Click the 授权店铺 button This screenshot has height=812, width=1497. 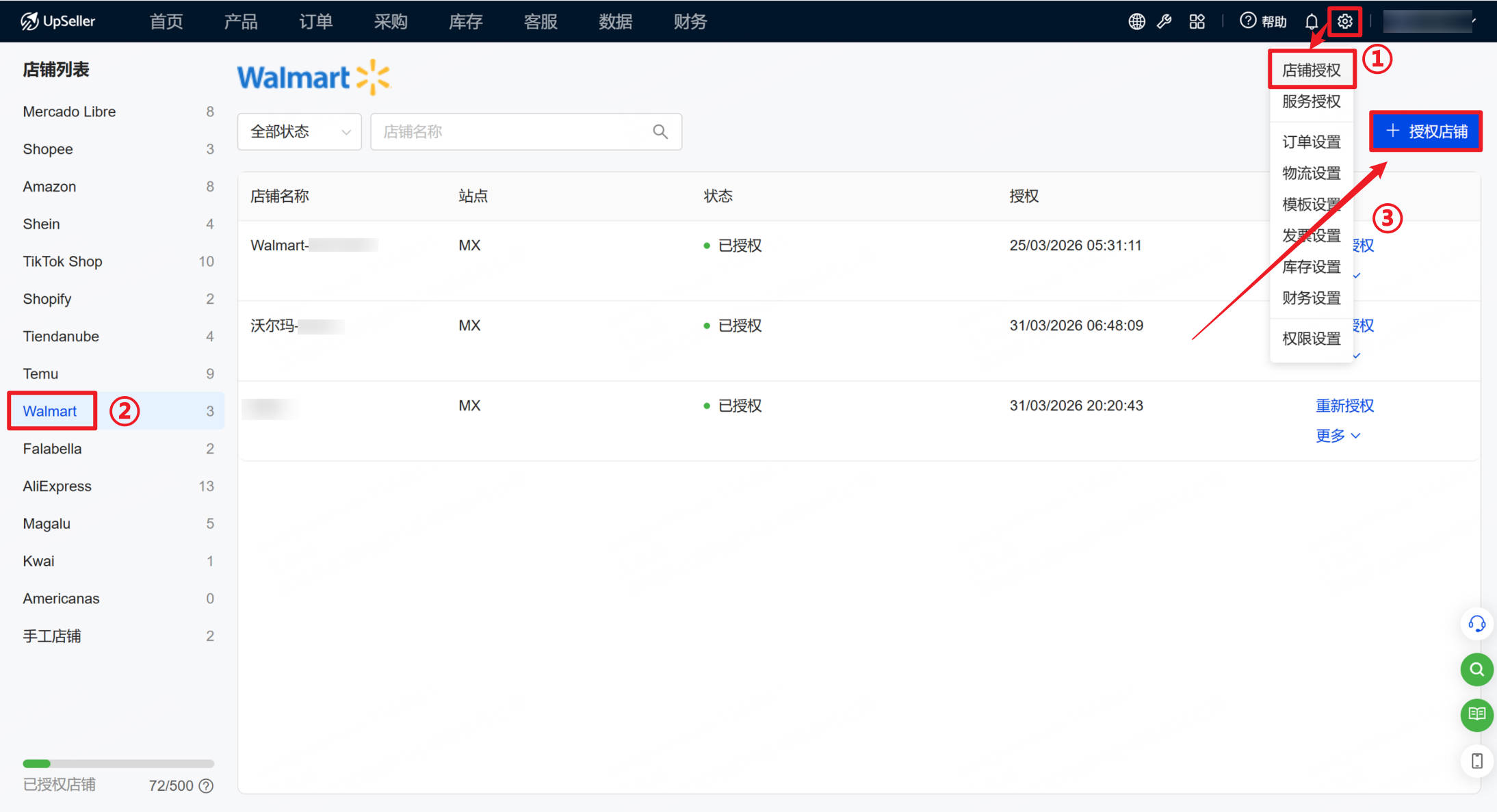click(1425, 131)
